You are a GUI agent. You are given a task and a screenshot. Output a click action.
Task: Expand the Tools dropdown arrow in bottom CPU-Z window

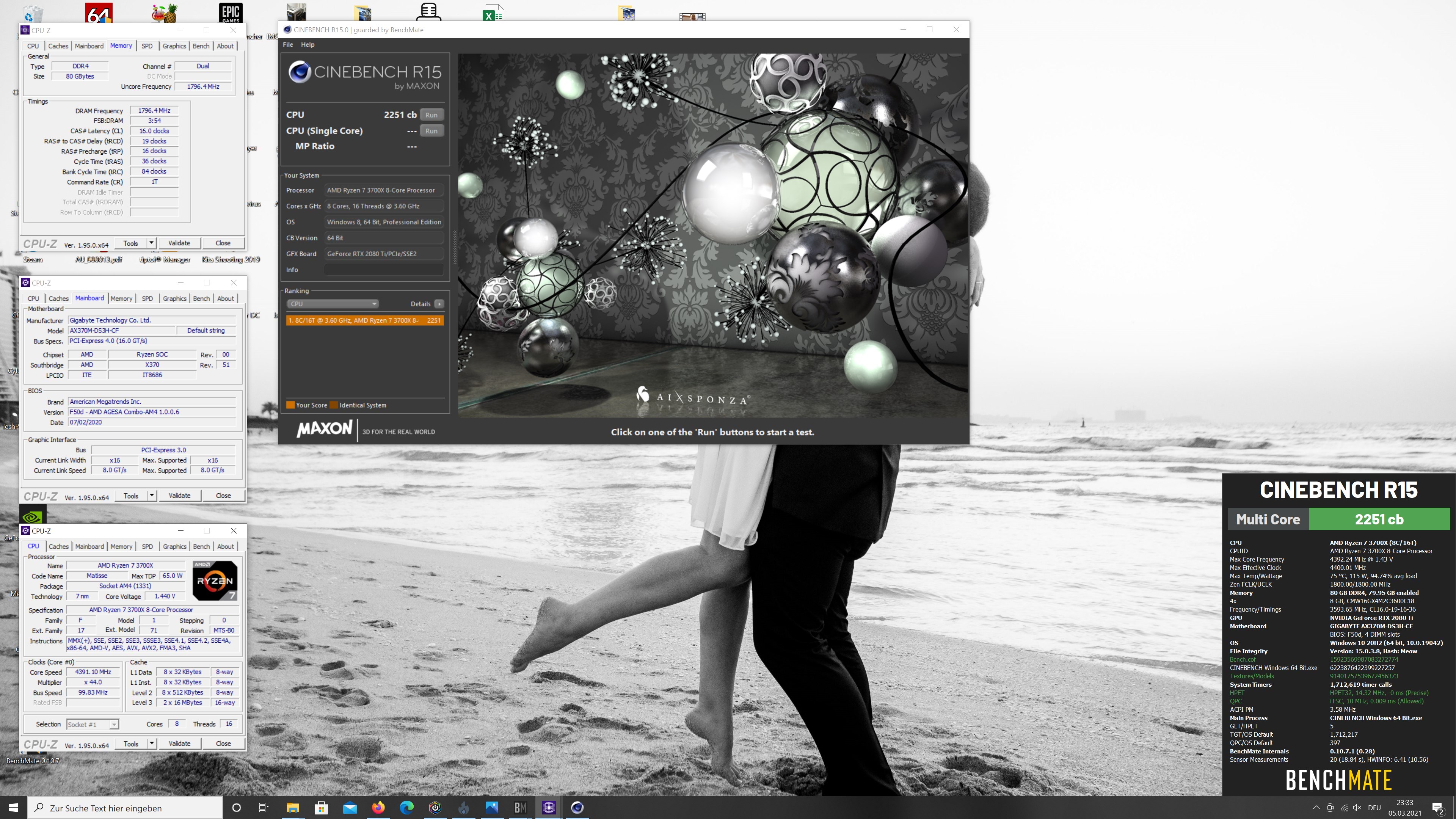[x=152, y=744]
